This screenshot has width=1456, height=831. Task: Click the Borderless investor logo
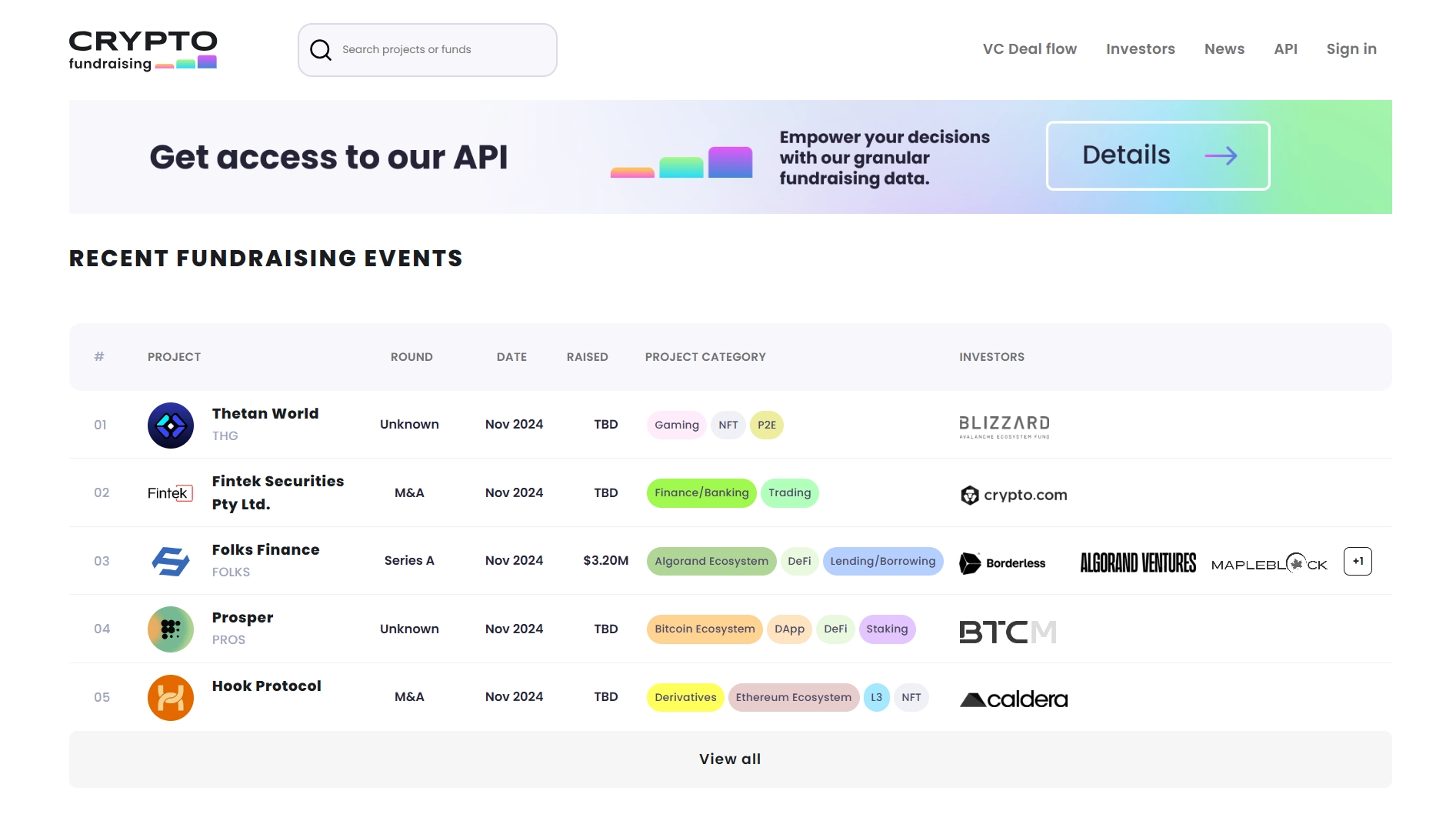1002,563
